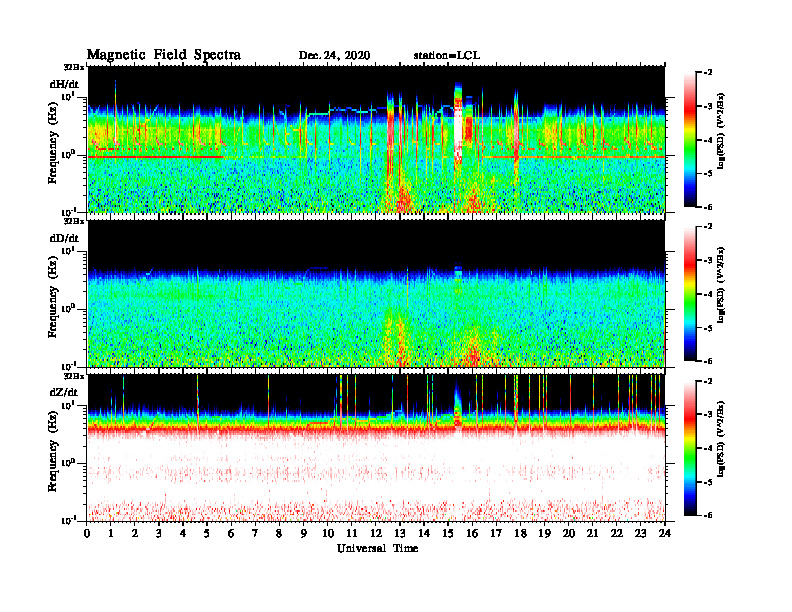Click the -2 tick on dD/dt color bar
792x612 pixels.
708,227
